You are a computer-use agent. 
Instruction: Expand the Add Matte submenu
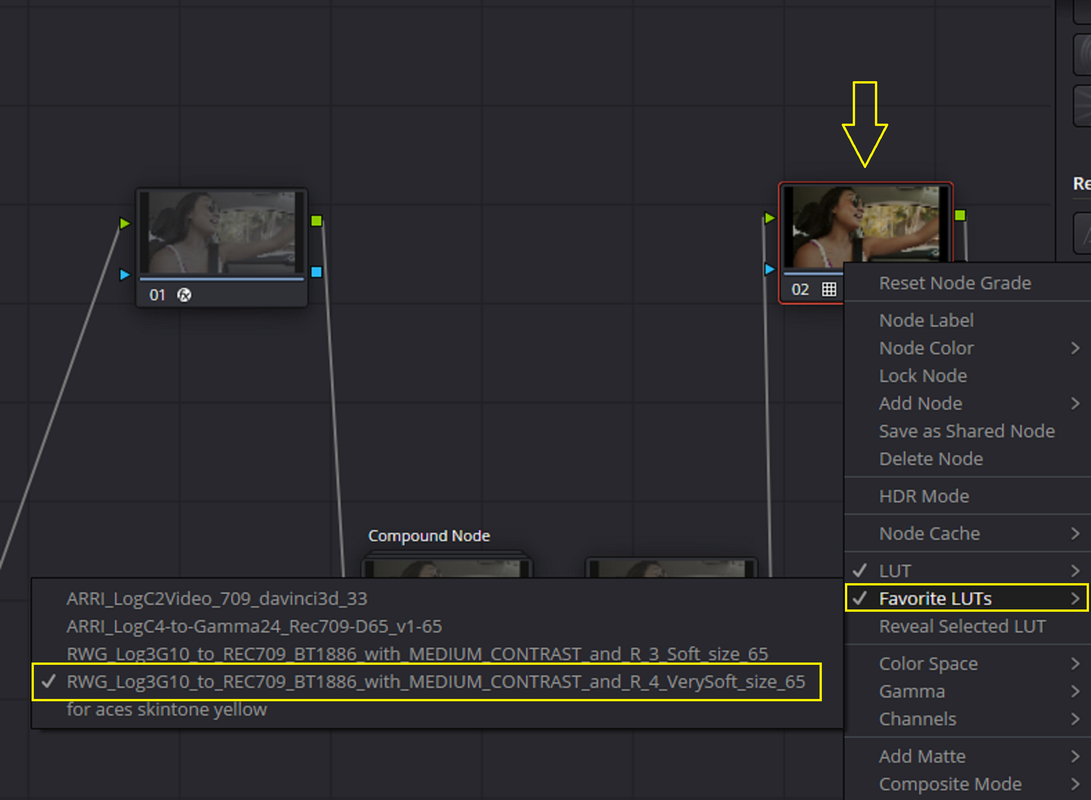coord(967,756)
